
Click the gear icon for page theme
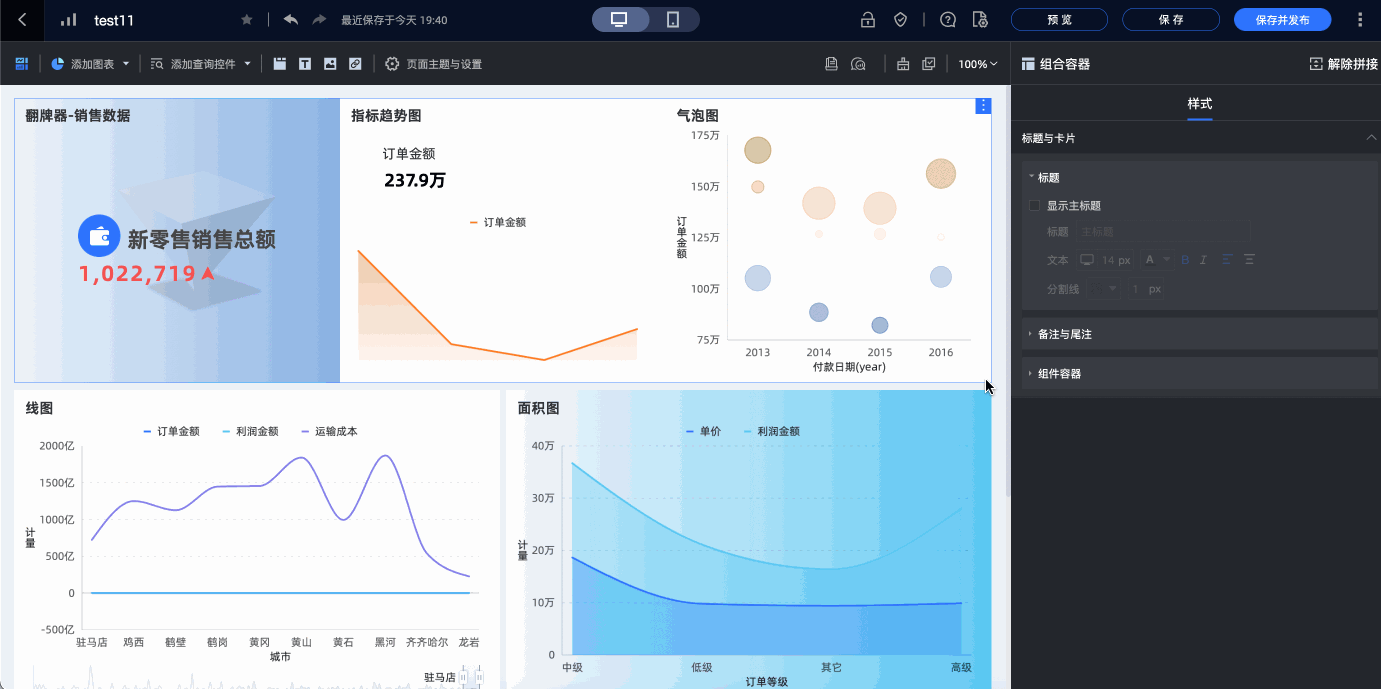[x=392, y=64]
